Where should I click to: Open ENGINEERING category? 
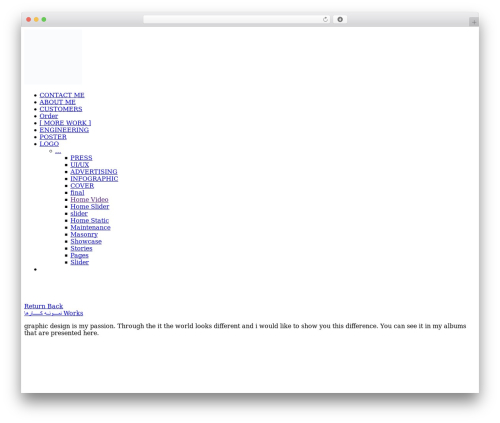(64, 130)
